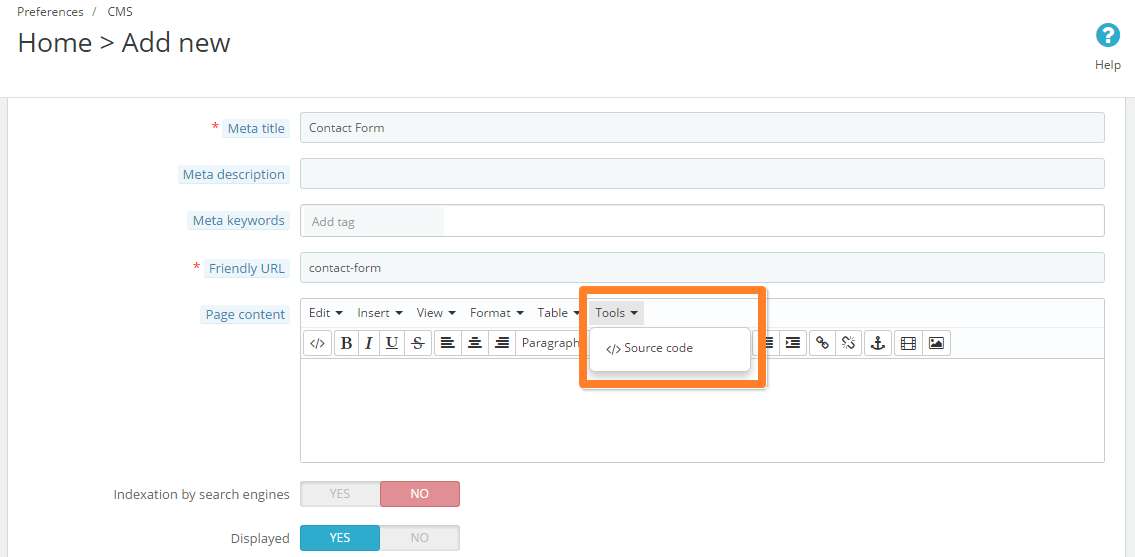Apply italic formatting
1135x557 pixels.
point(368,343)
